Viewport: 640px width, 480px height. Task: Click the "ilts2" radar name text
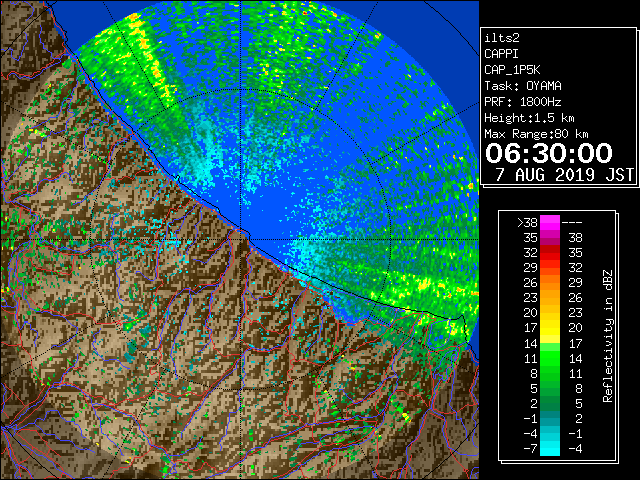point(502,38)
